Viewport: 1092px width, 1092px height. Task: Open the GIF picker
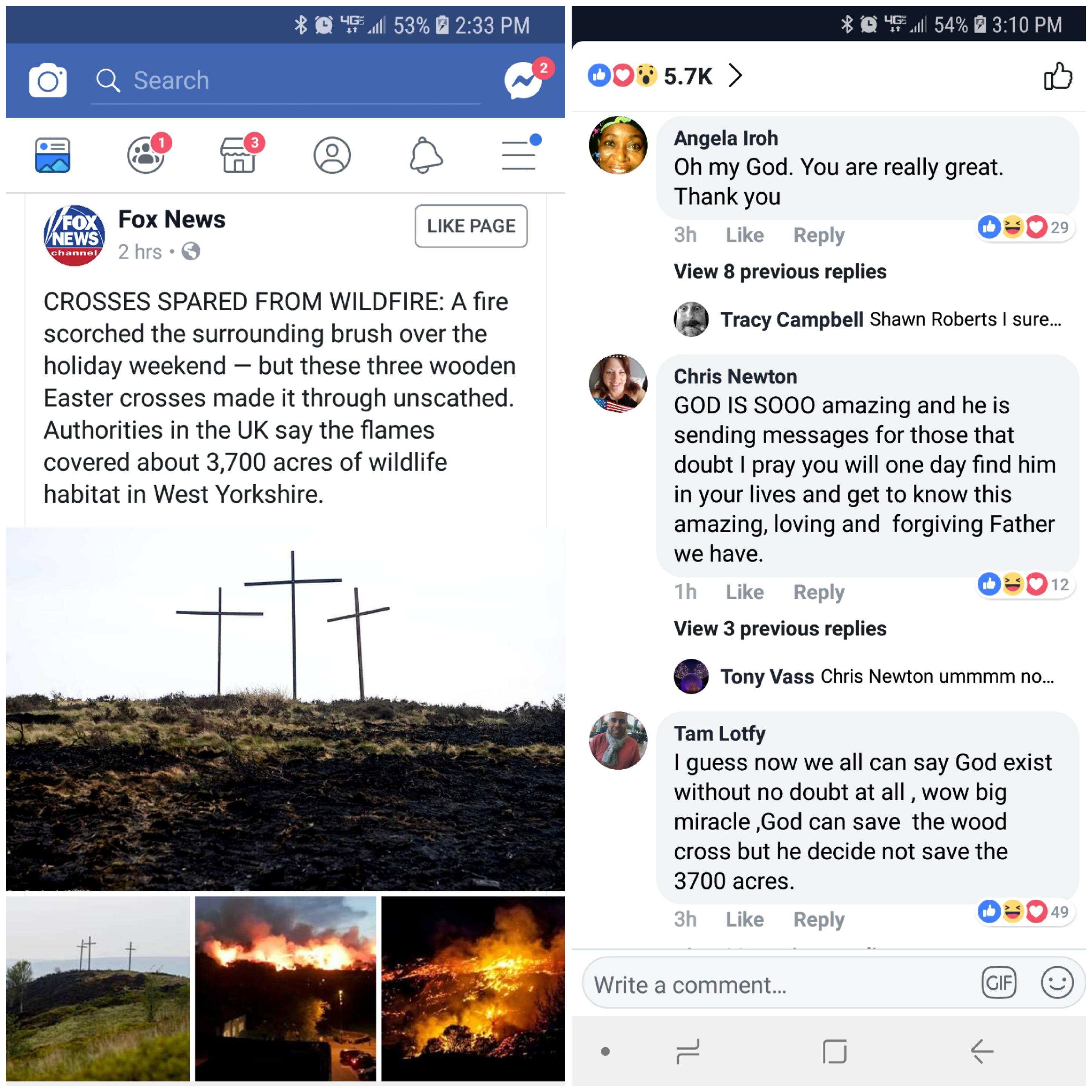pyautogui.click(x=999, y=983)
